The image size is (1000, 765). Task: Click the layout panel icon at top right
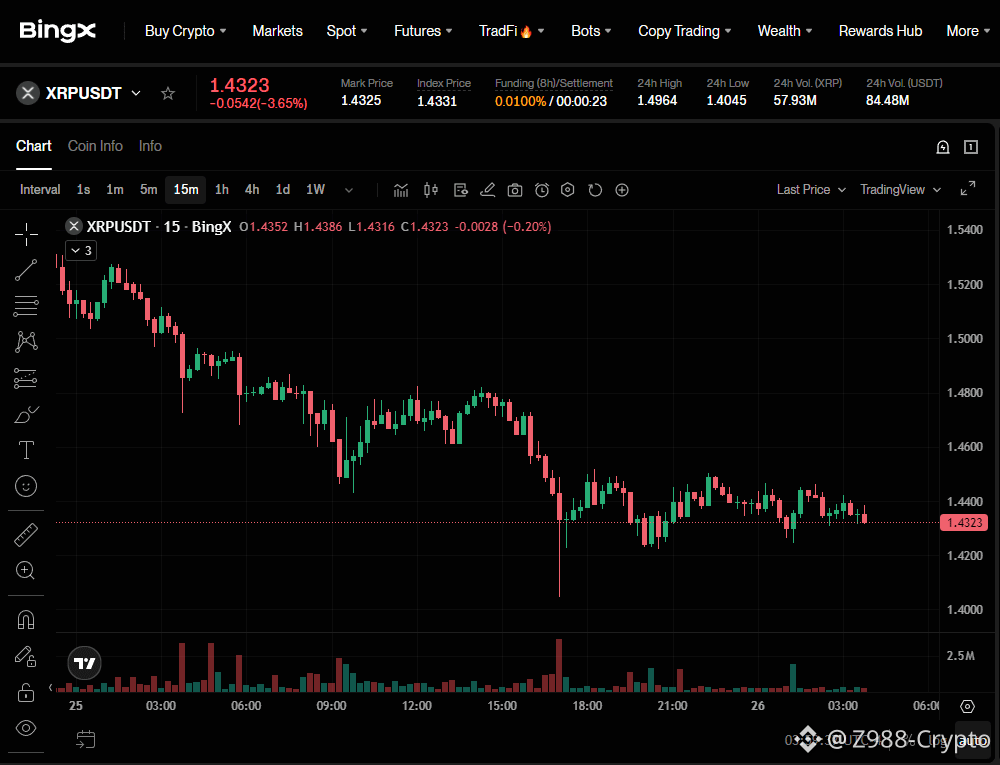(971, 147)
